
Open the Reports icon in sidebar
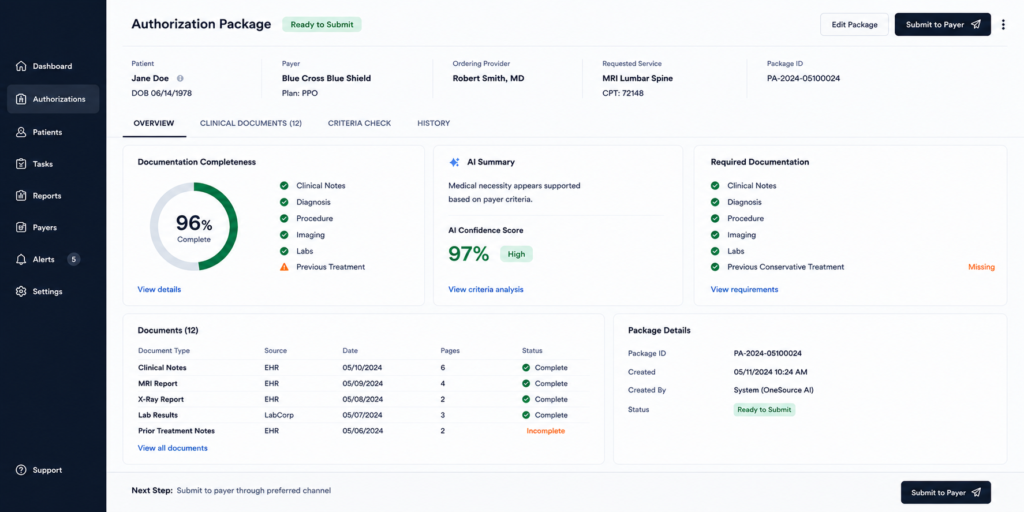(x=21, y=195)
